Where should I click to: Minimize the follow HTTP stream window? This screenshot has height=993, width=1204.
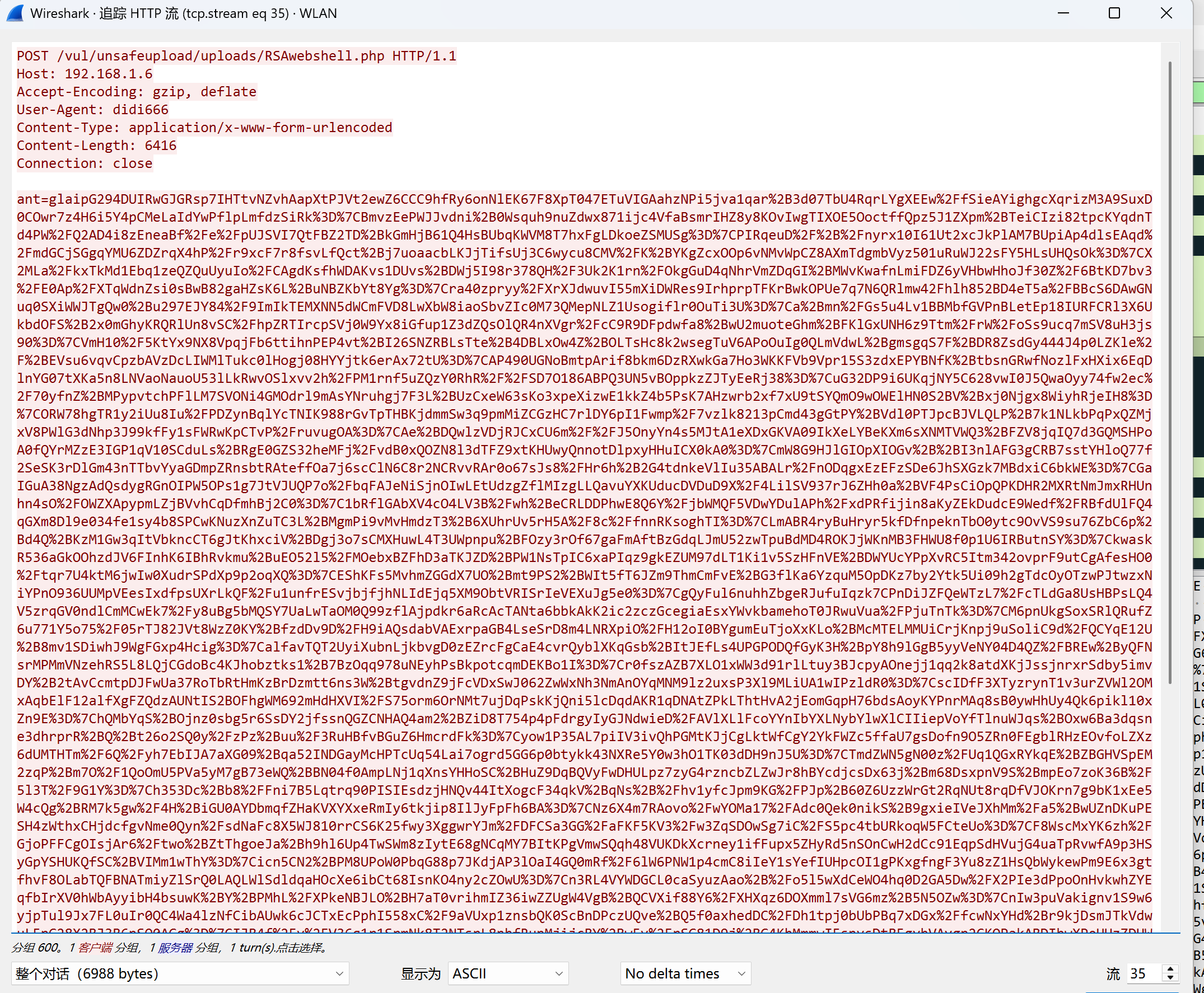coord(1063,13)
